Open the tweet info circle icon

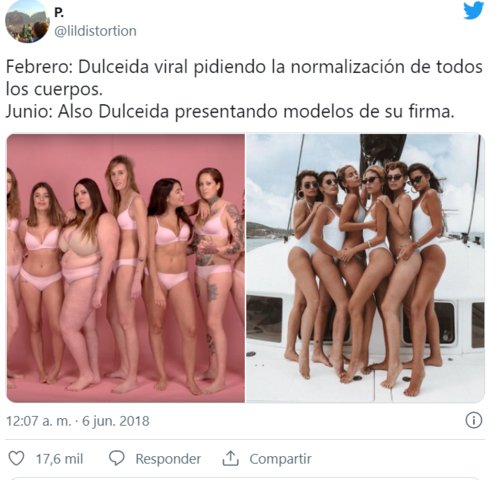pyautogui.click(x=474, y=420)
